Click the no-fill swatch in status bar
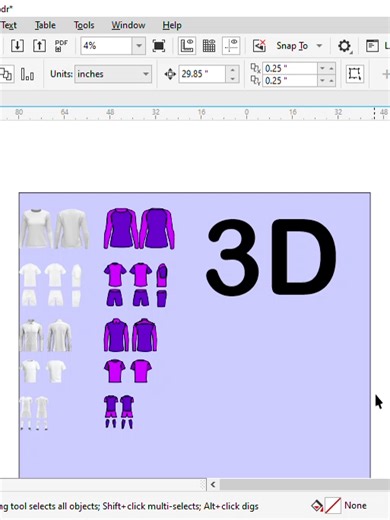Screen dimensions: 390x520 pos(333,506)
